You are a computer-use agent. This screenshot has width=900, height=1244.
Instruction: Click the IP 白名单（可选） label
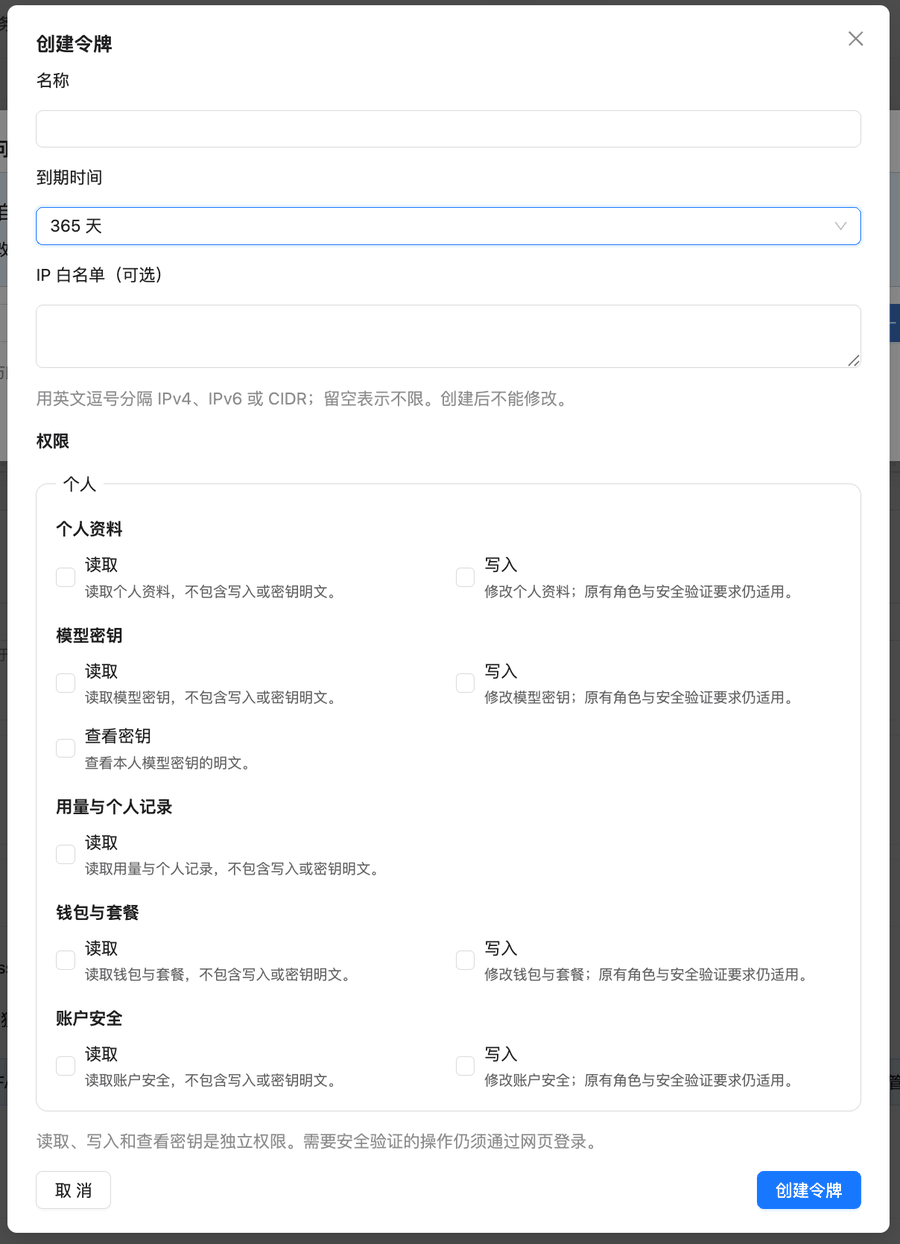99,275
